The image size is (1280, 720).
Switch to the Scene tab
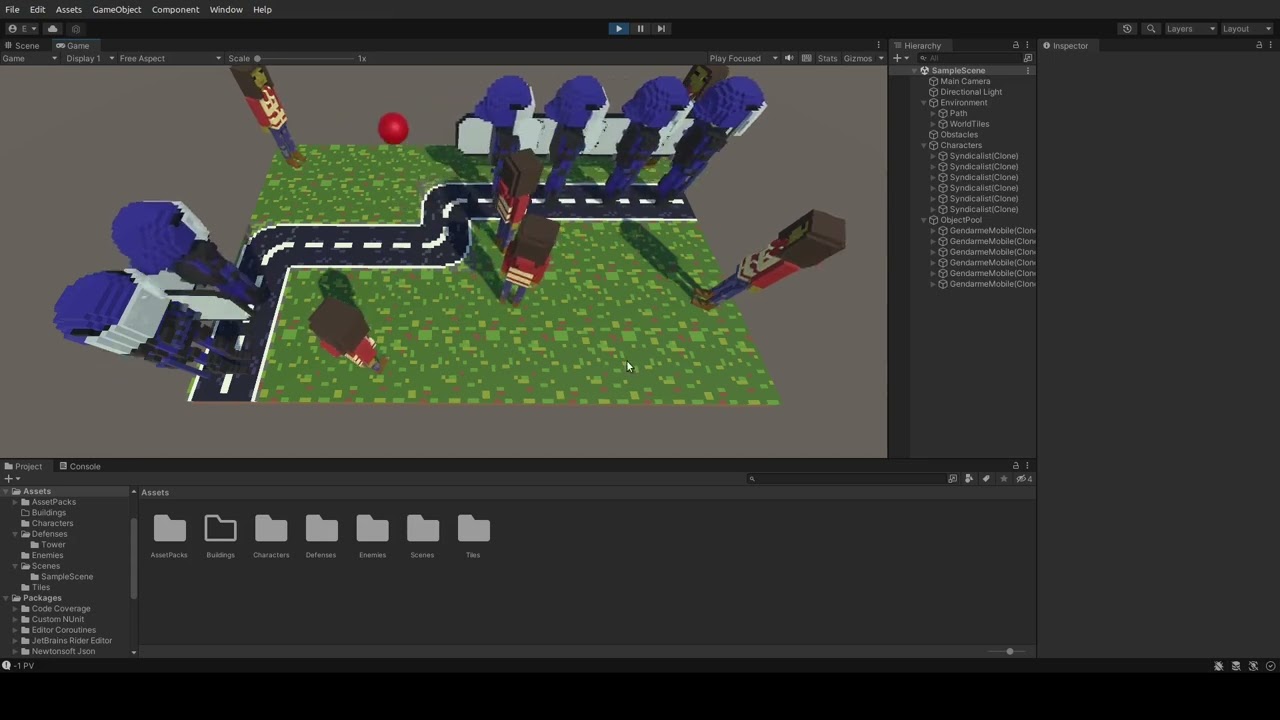22,46
